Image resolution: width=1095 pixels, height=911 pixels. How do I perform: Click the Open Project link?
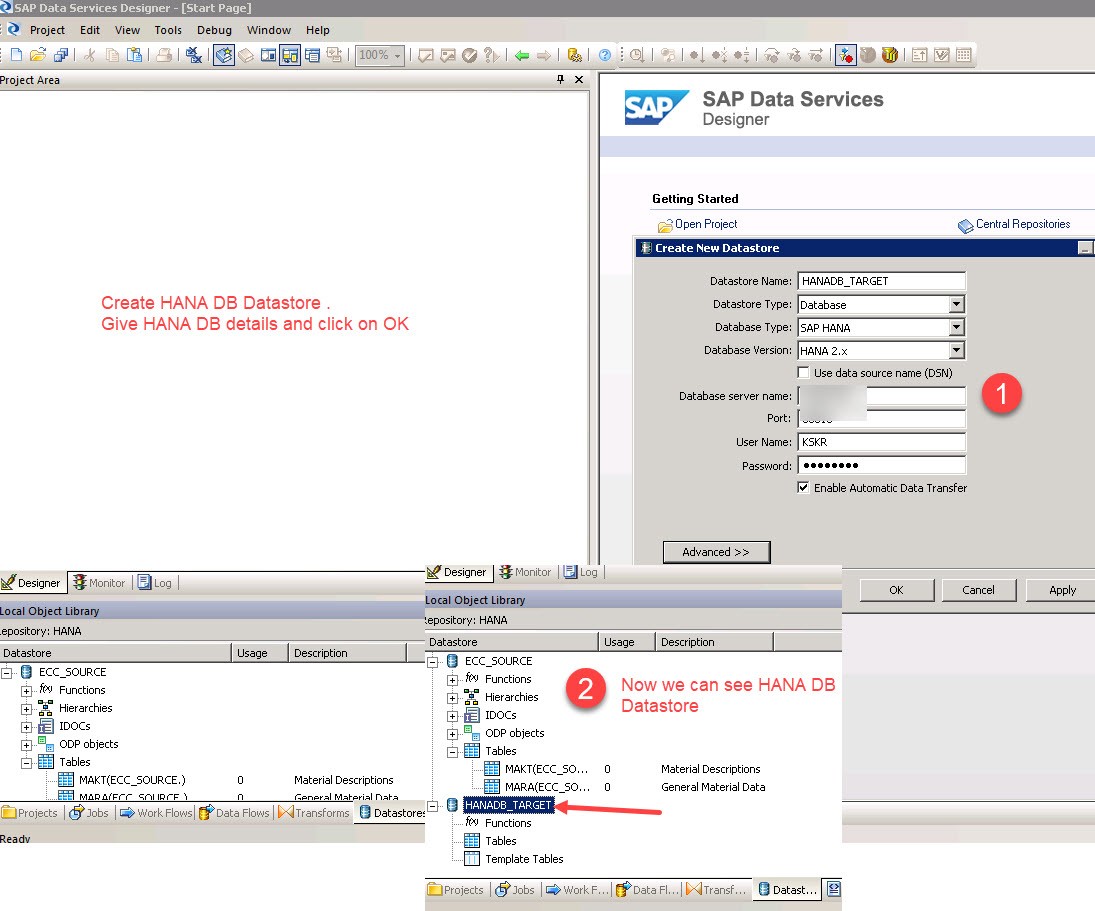pyautogui.click(x=705, y=223)
